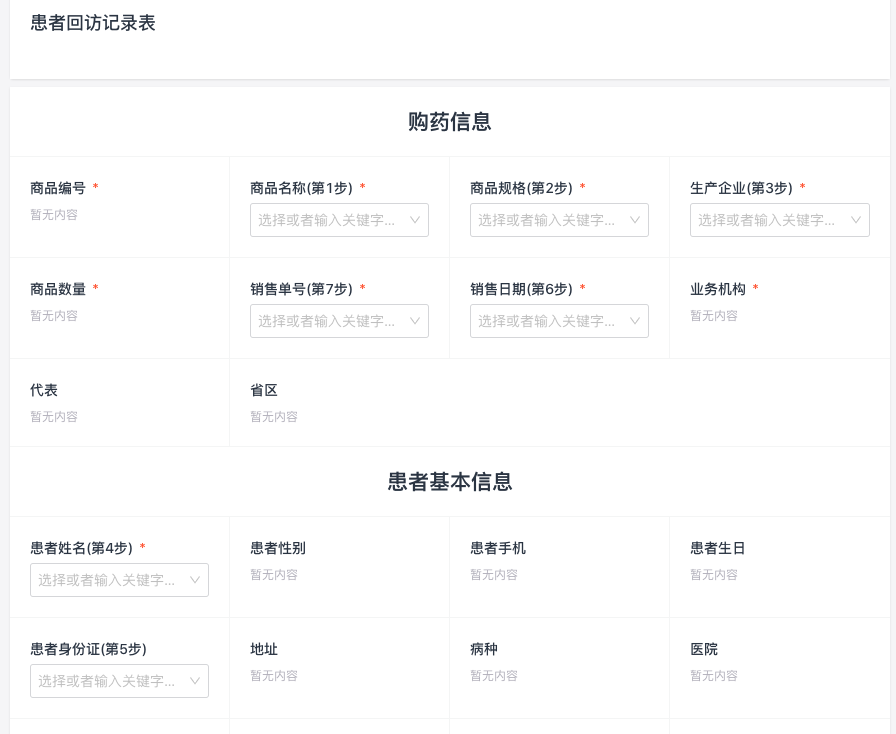Click the chevron arrow in 销售日期 dropdown
The width and height of the screenshot is (896, 734).
[635, 321]
